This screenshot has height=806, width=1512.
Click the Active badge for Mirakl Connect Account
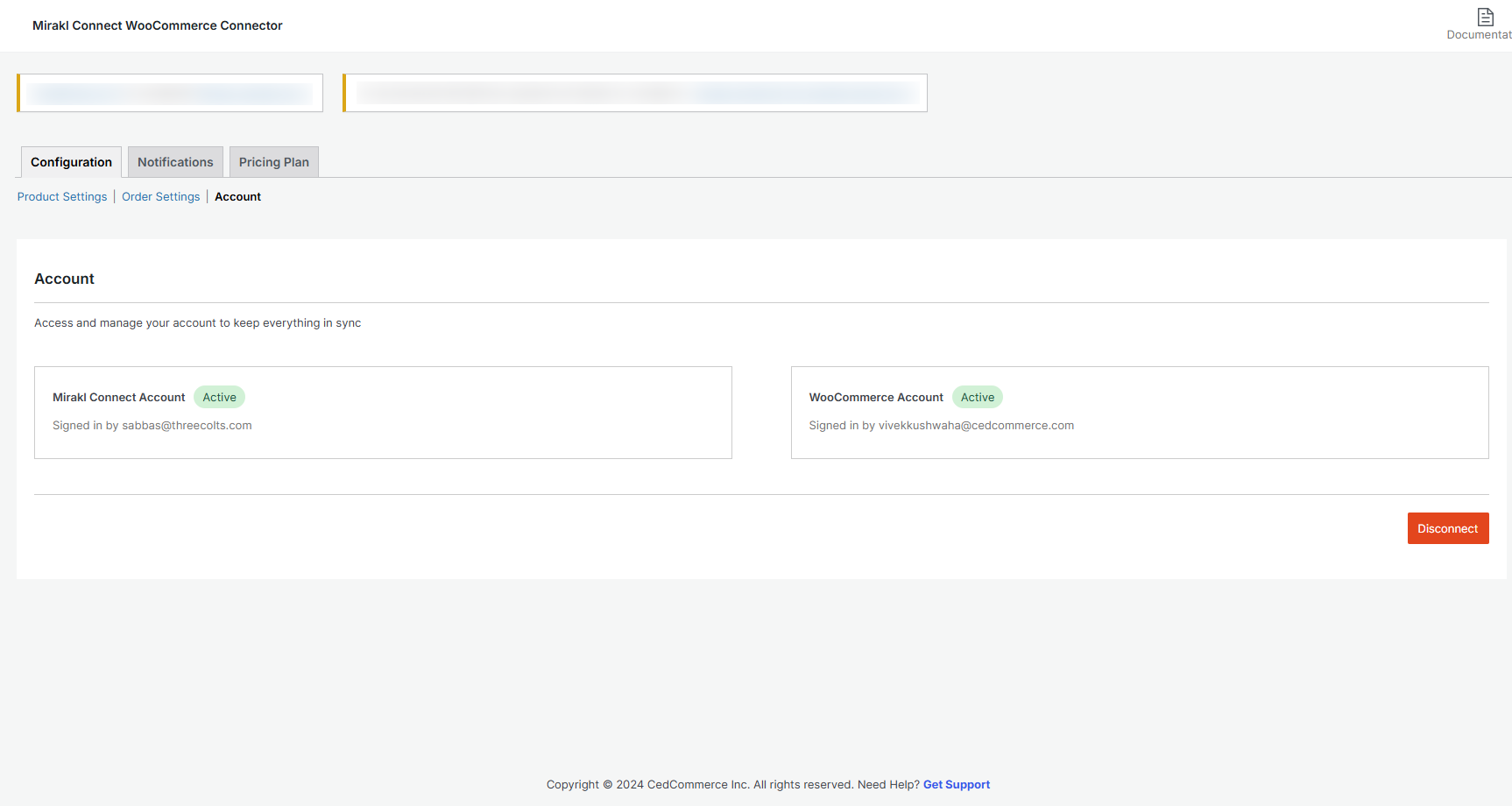pos(219,398)
